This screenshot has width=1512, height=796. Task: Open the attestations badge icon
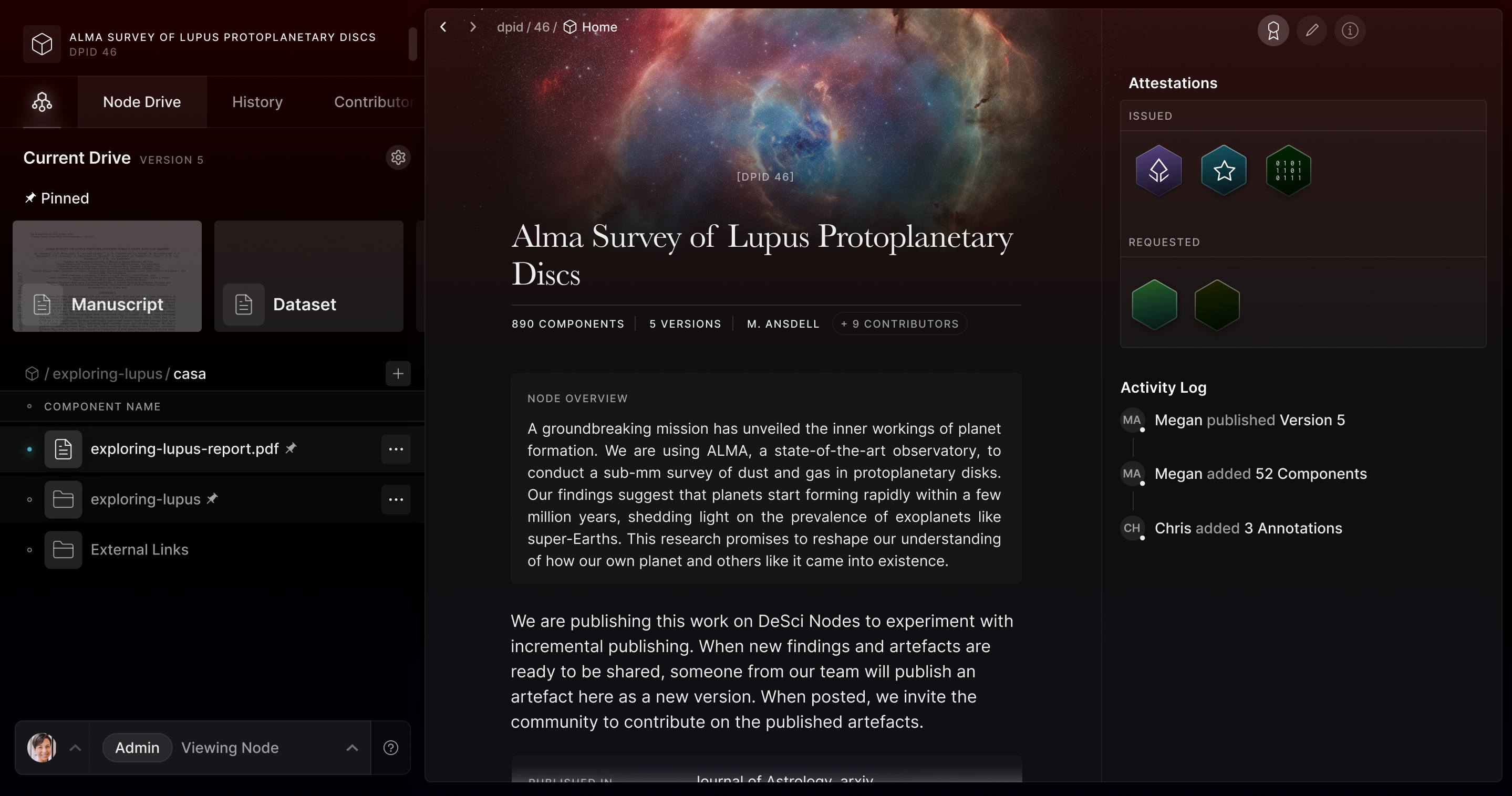point(1272,30)
